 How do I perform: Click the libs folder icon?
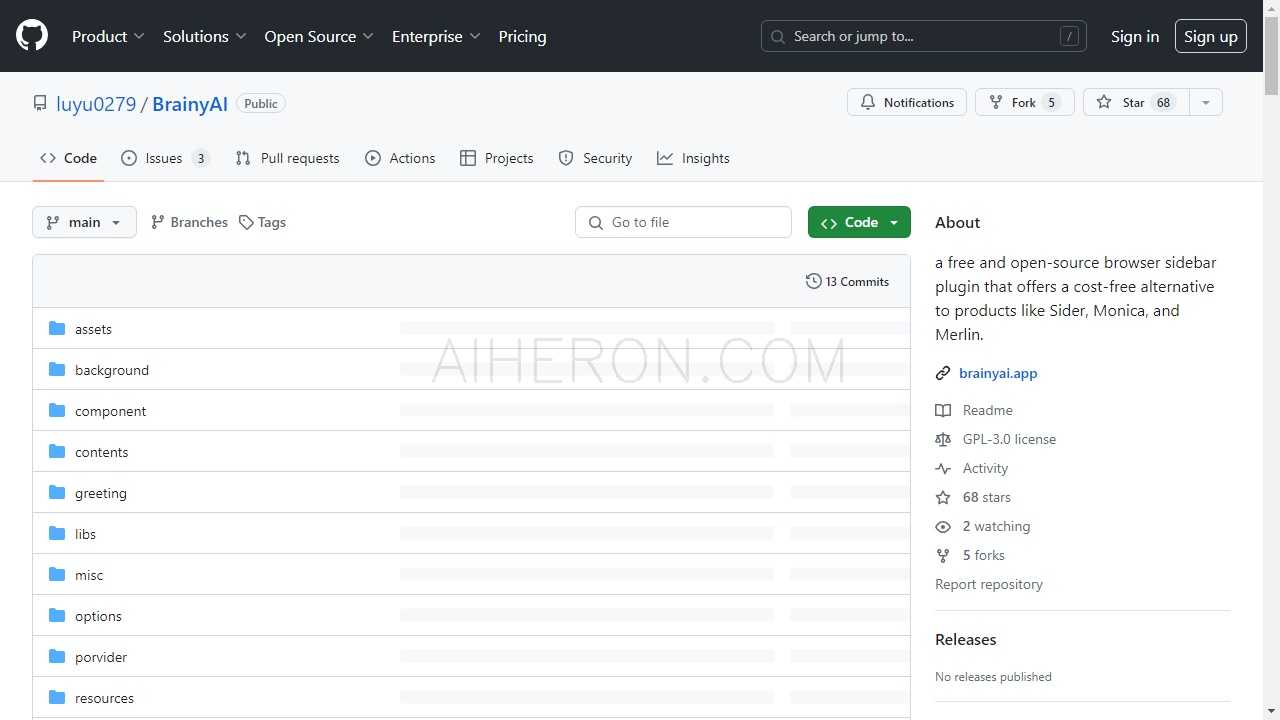(57, 534)
